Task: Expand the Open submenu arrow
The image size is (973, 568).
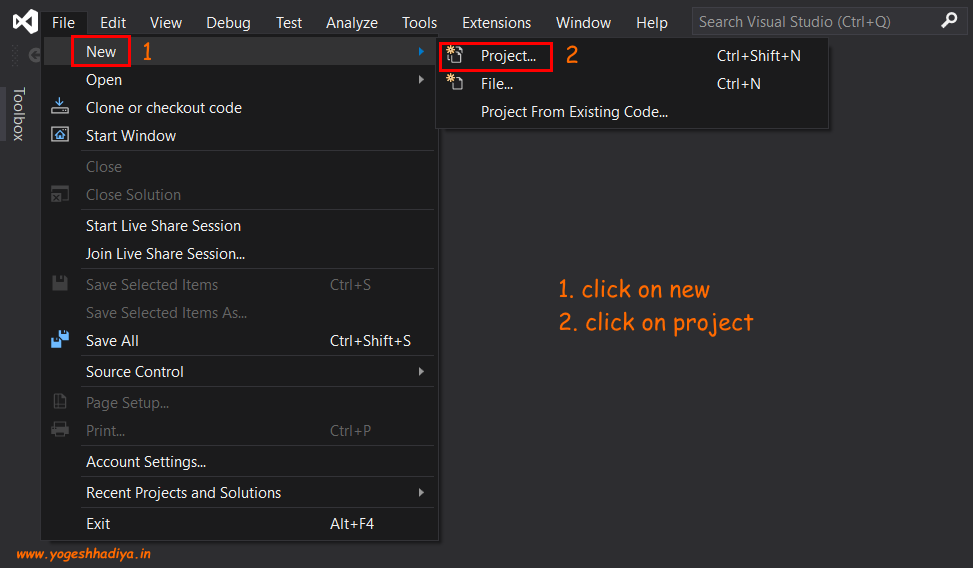Action: (422, 80)
